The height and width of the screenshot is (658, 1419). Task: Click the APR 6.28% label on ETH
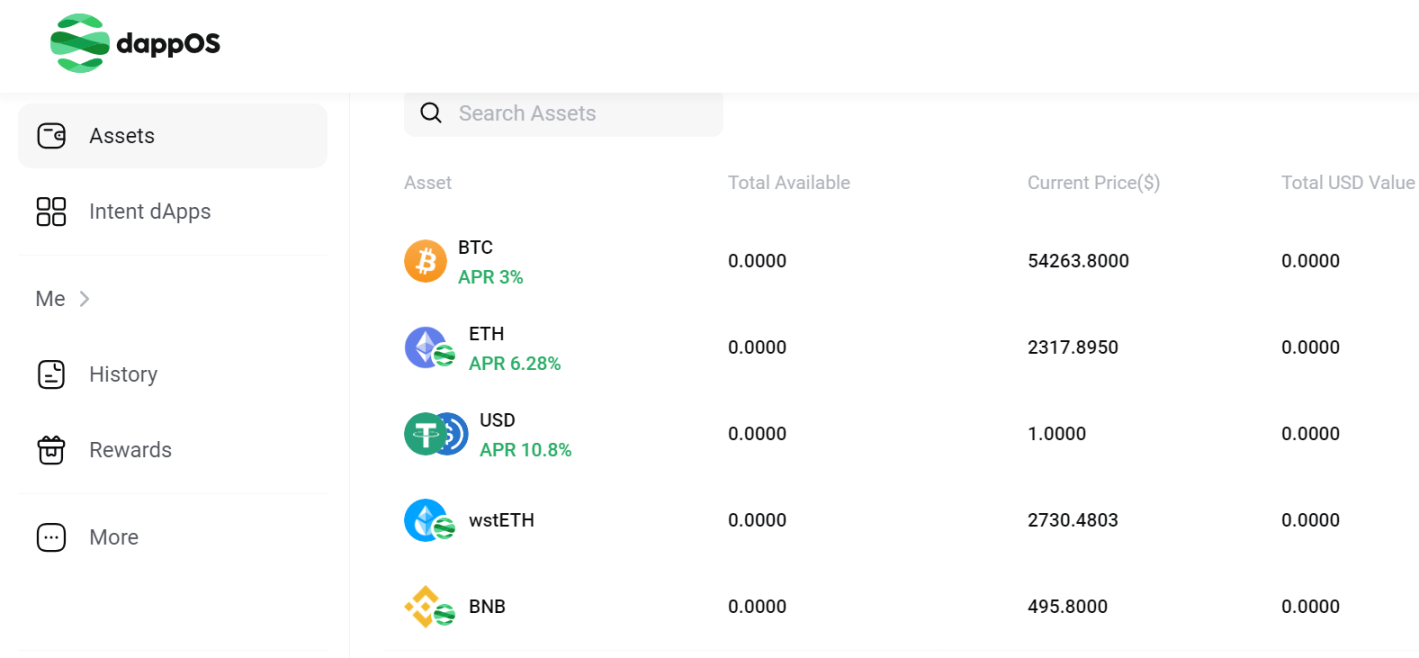pyautogui.click(x=515, y=363)
